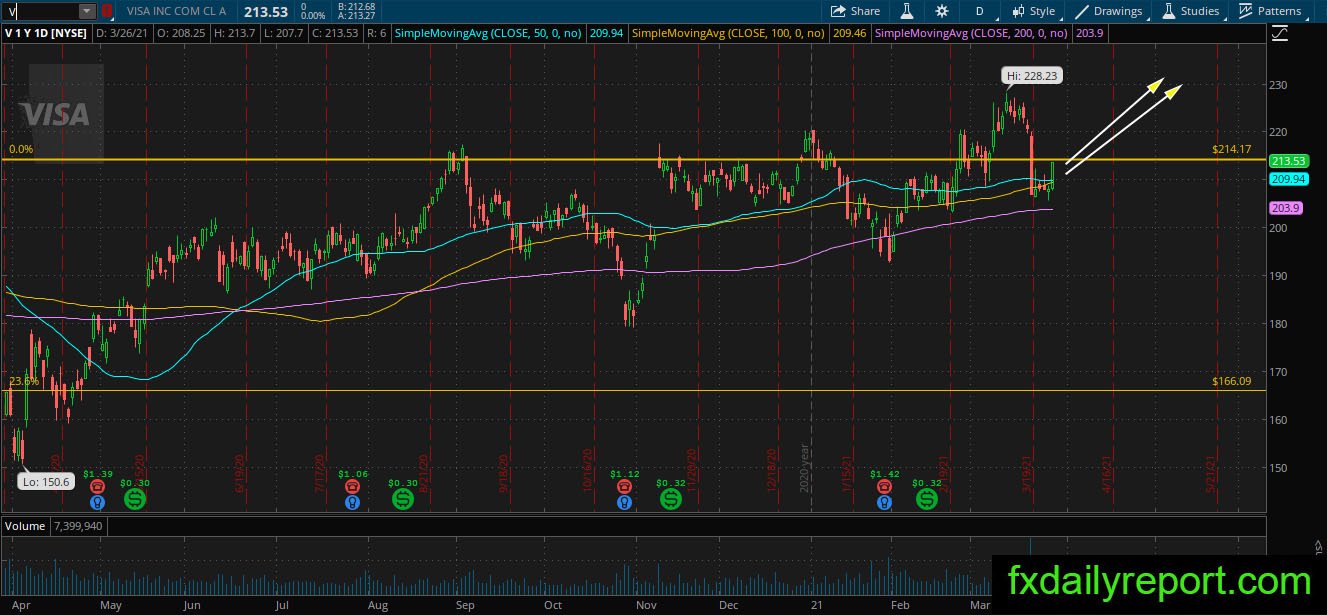
Task: Click the 0.0% Fibonacci label
Action: [x=21, y=149]
